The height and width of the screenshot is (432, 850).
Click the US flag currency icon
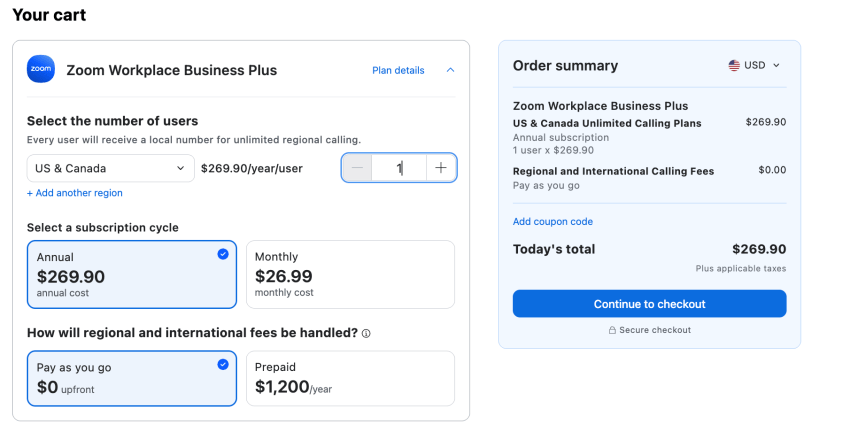coord(734,65)
